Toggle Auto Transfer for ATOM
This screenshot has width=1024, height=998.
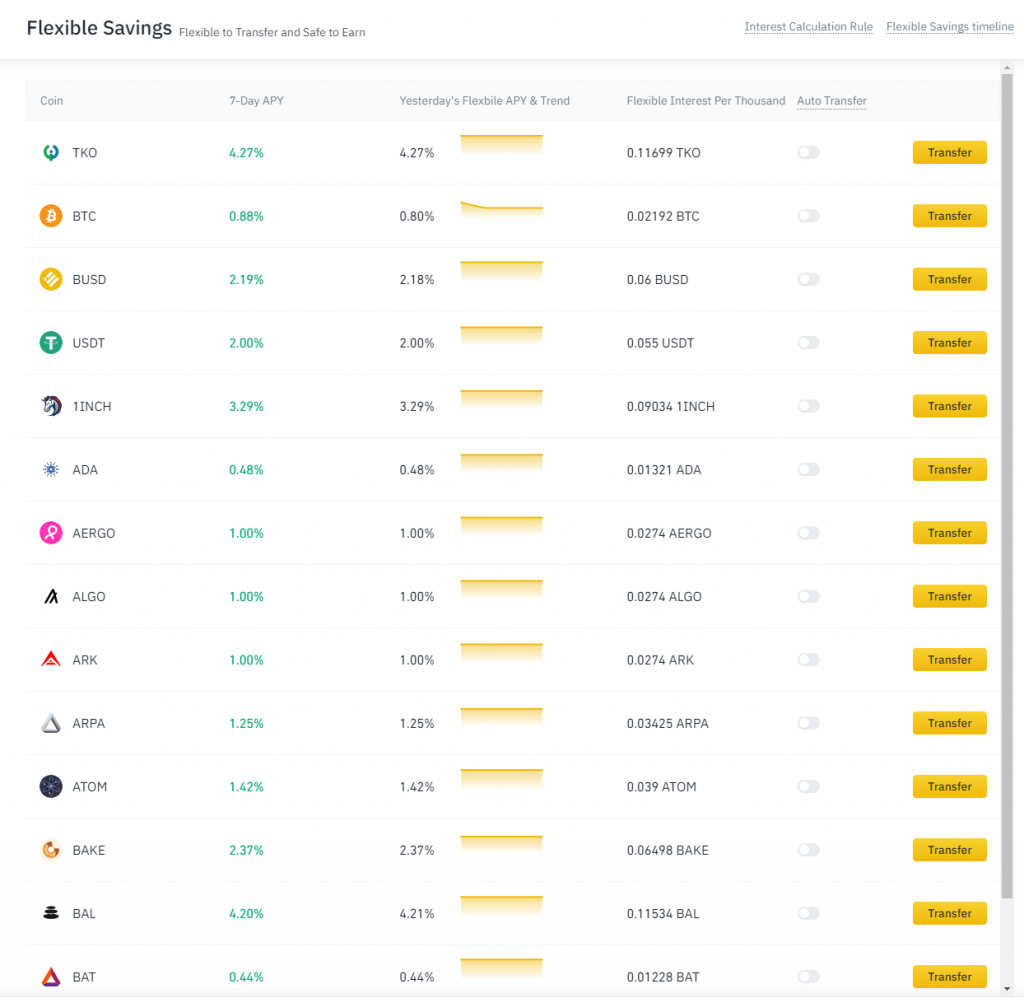pos(808,786)
